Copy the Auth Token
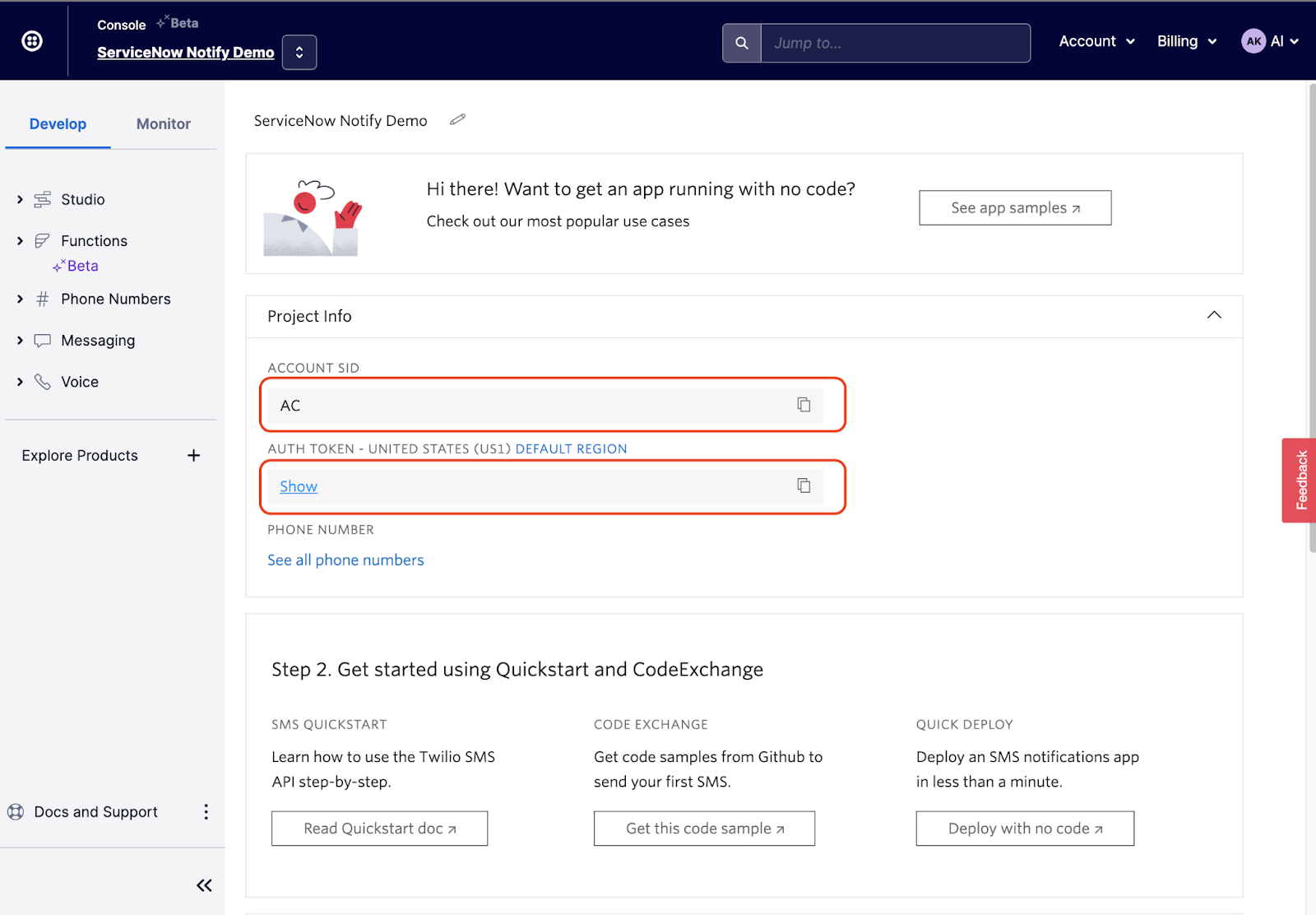 click(804, 485)
